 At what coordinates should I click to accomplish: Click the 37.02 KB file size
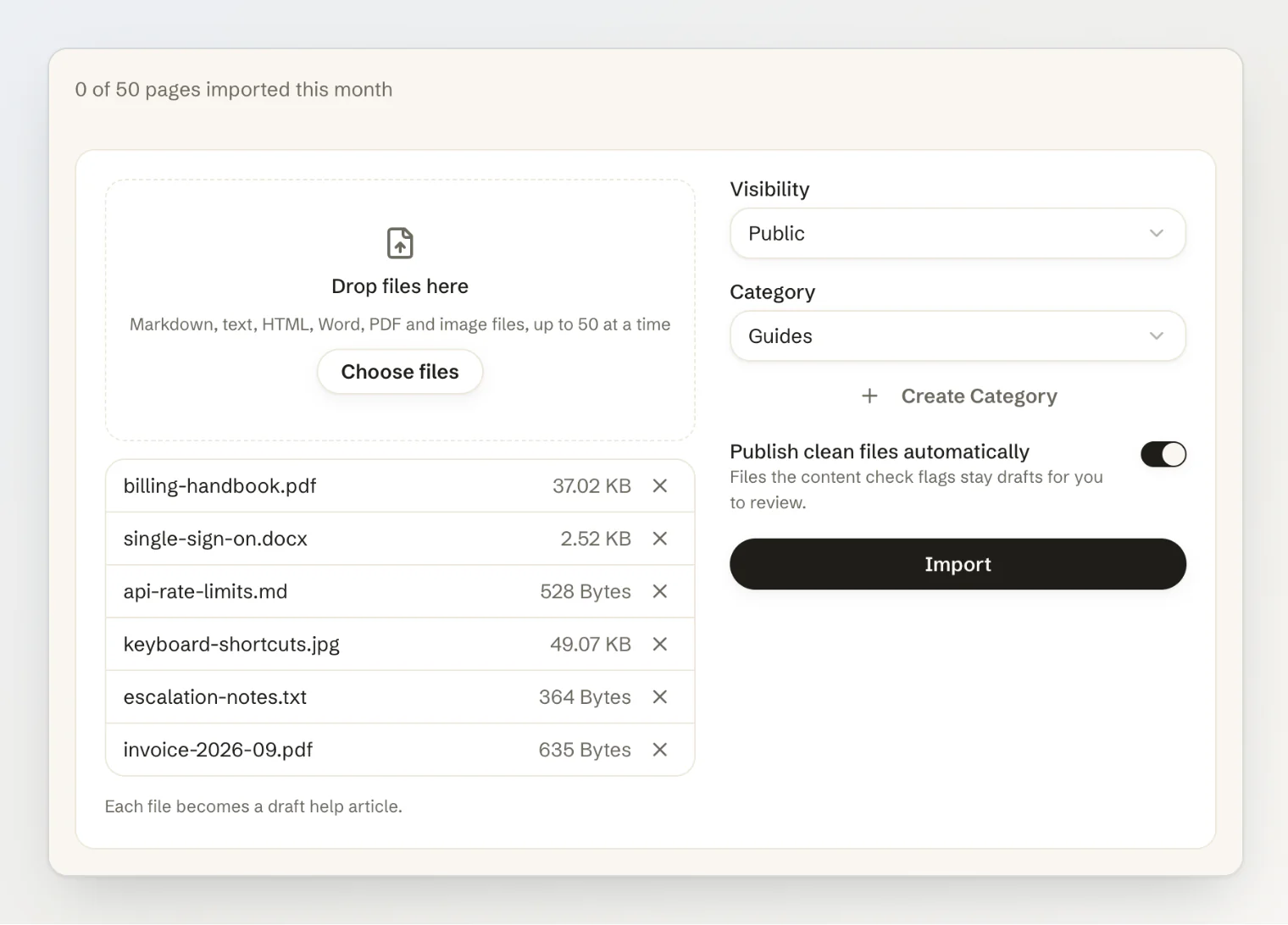click(591, 486)
